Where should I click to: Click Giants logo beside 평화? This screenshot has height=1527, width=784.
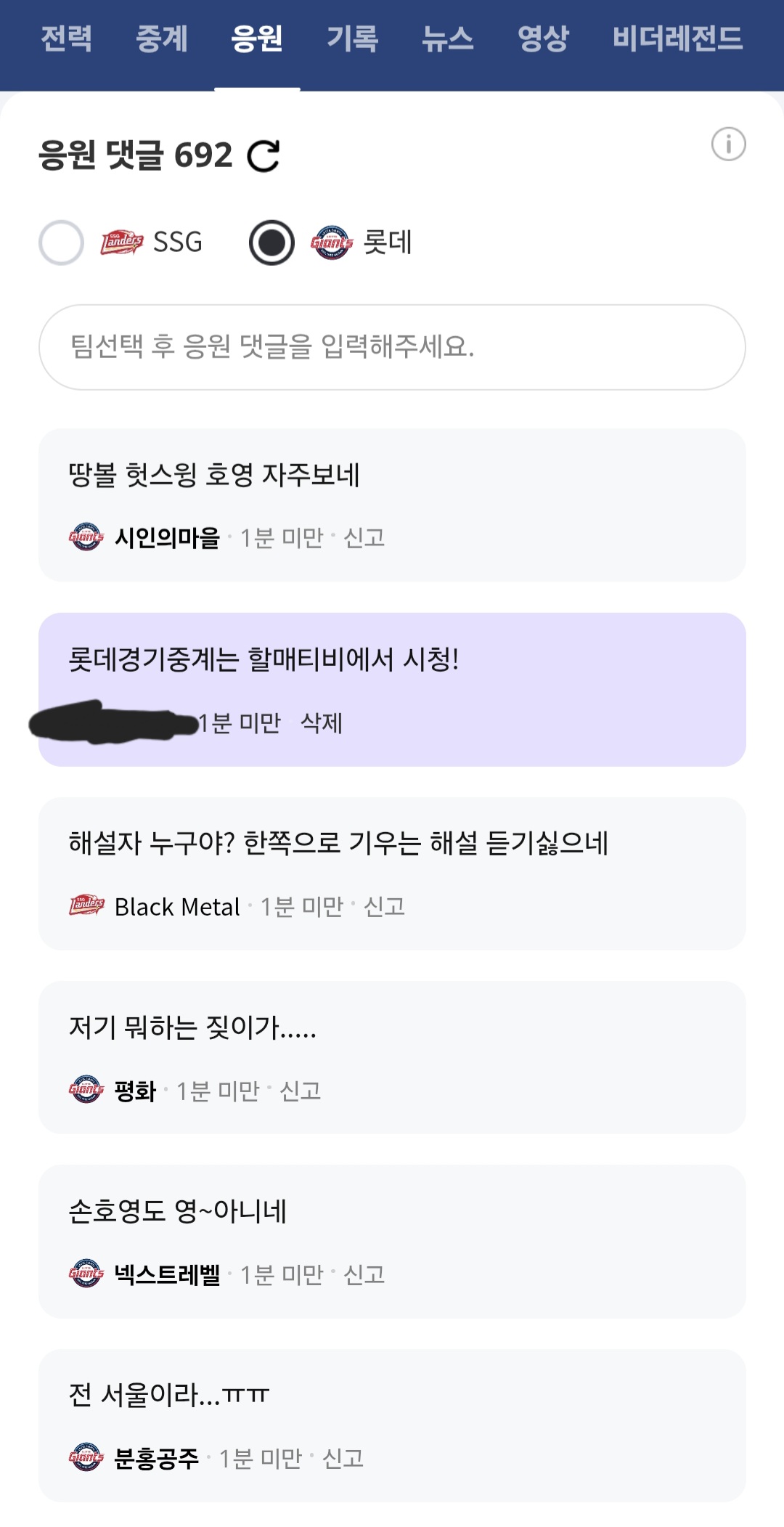click(x=86, y=1090)
